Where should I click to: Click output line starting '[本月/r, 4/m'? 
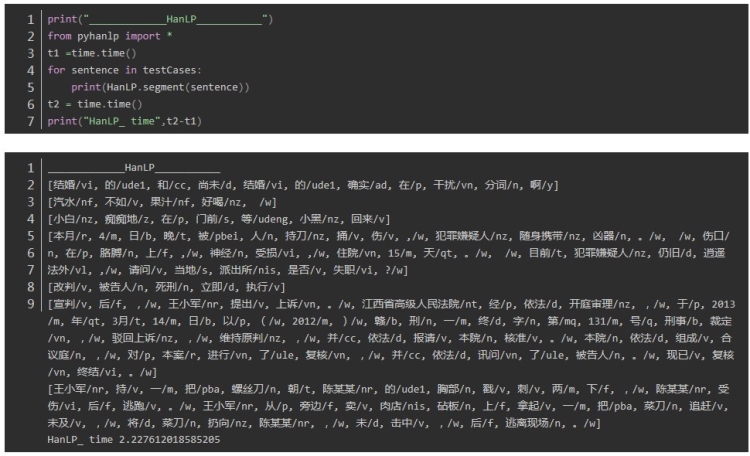point(388,236)
